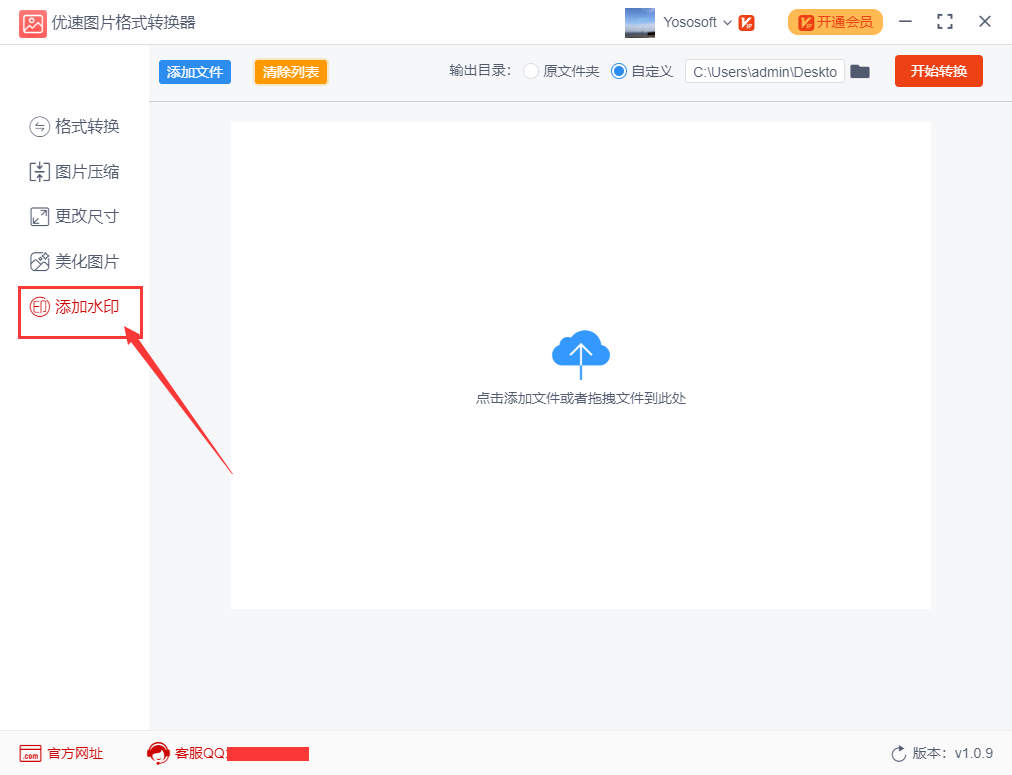Click the folder browse icon beside output path
This screenshot has height=775, width=1012.
[x=860, y=71]
